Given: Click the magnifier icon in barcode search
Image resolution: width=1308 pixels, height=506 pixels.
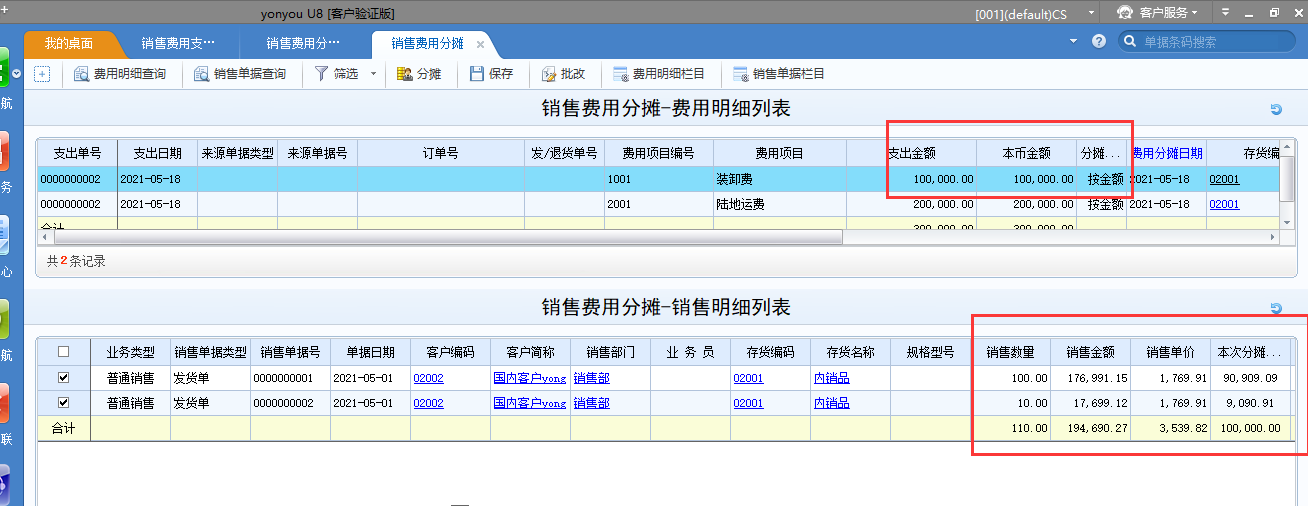Looking at the screenshot, I should pyautogui.click(x=1130, y=42).
